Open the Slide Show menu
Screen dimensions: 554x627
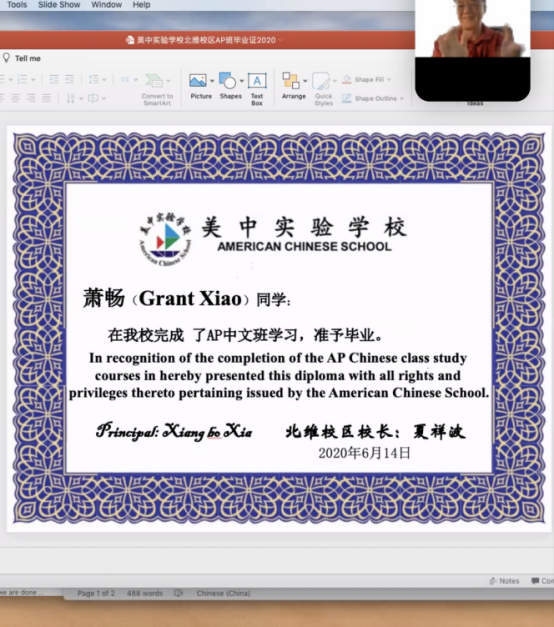click(x=59, y=5)
